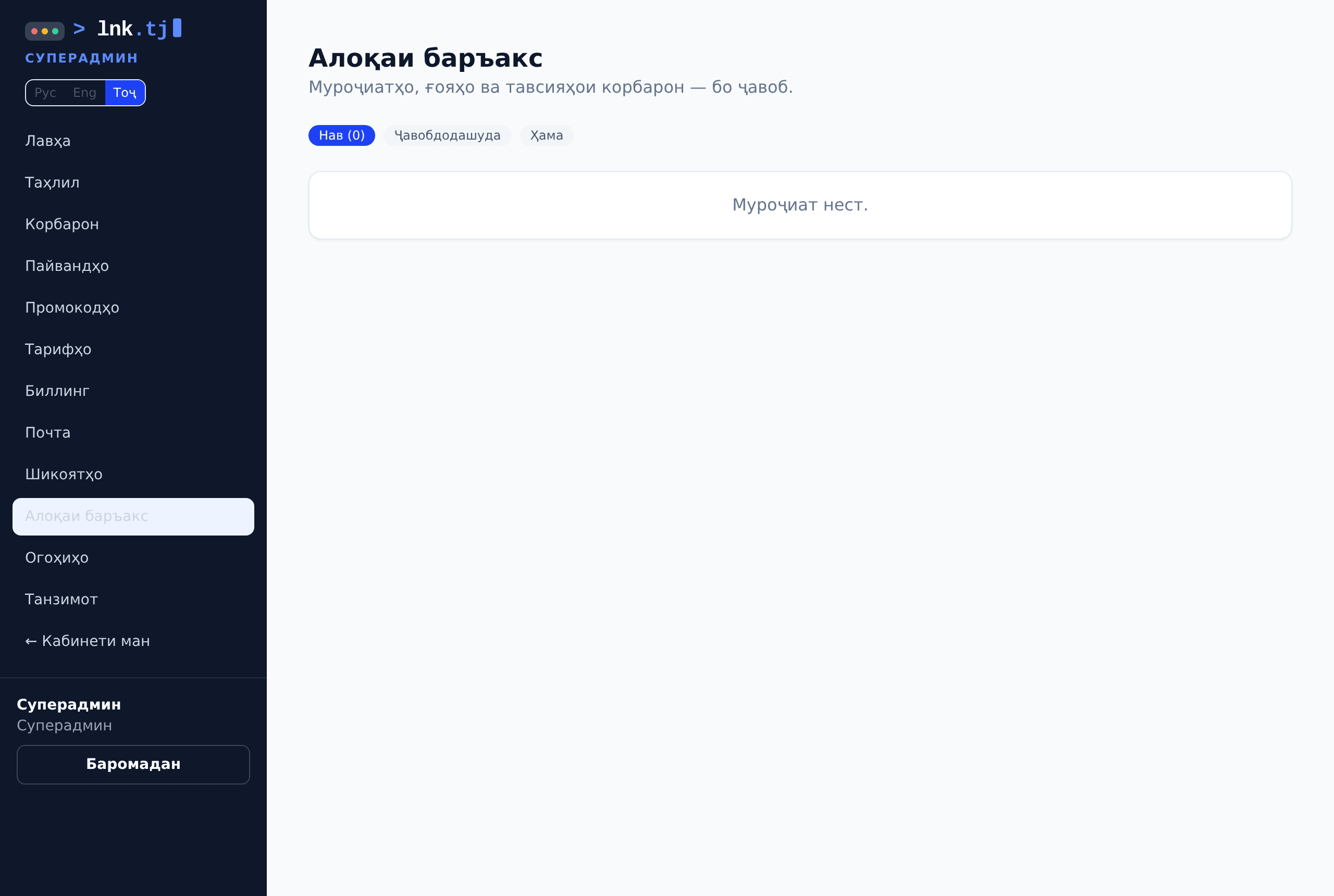1334x896 pixels.
Task: Open Таҳлил section
Action: 133,183
